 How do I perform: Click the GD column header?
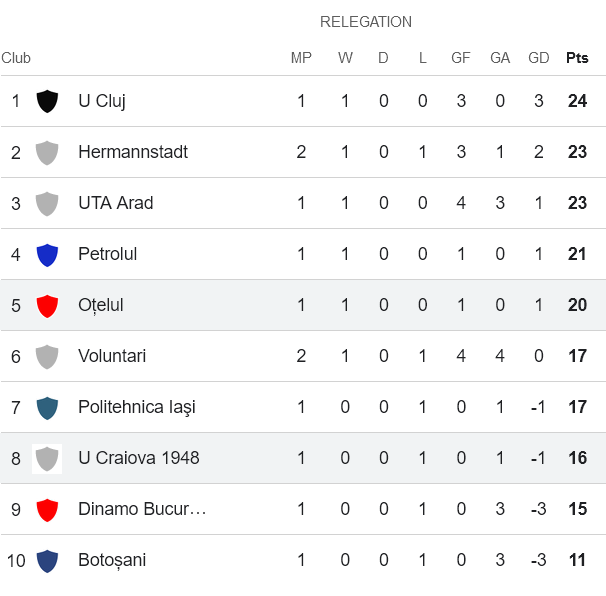[x=539, y=58]
